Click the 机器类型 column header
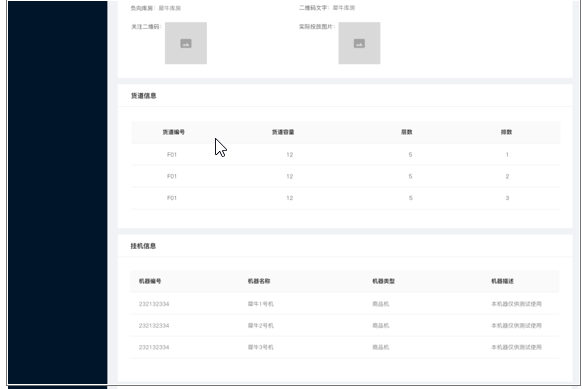583x389 pixels. click(383, 281)
